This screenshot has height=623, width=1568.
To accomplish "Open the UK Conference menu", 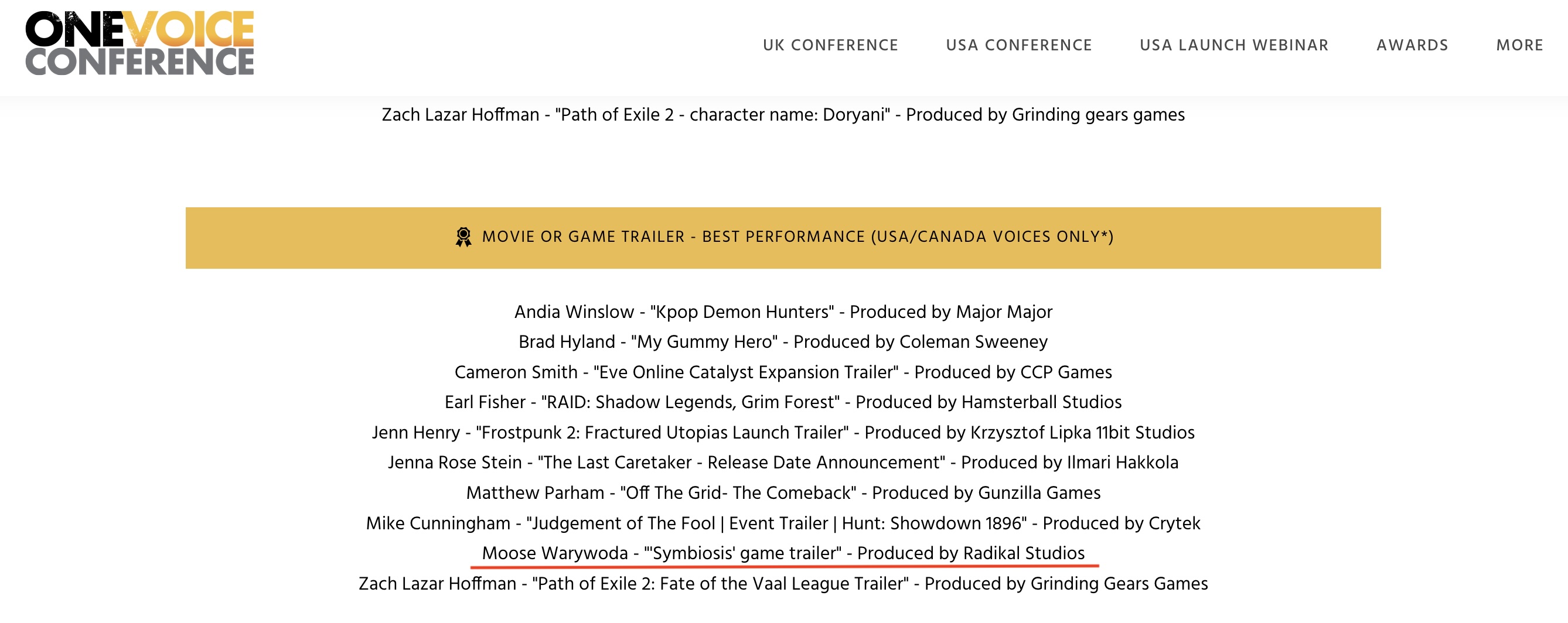I will pos(830,45).
